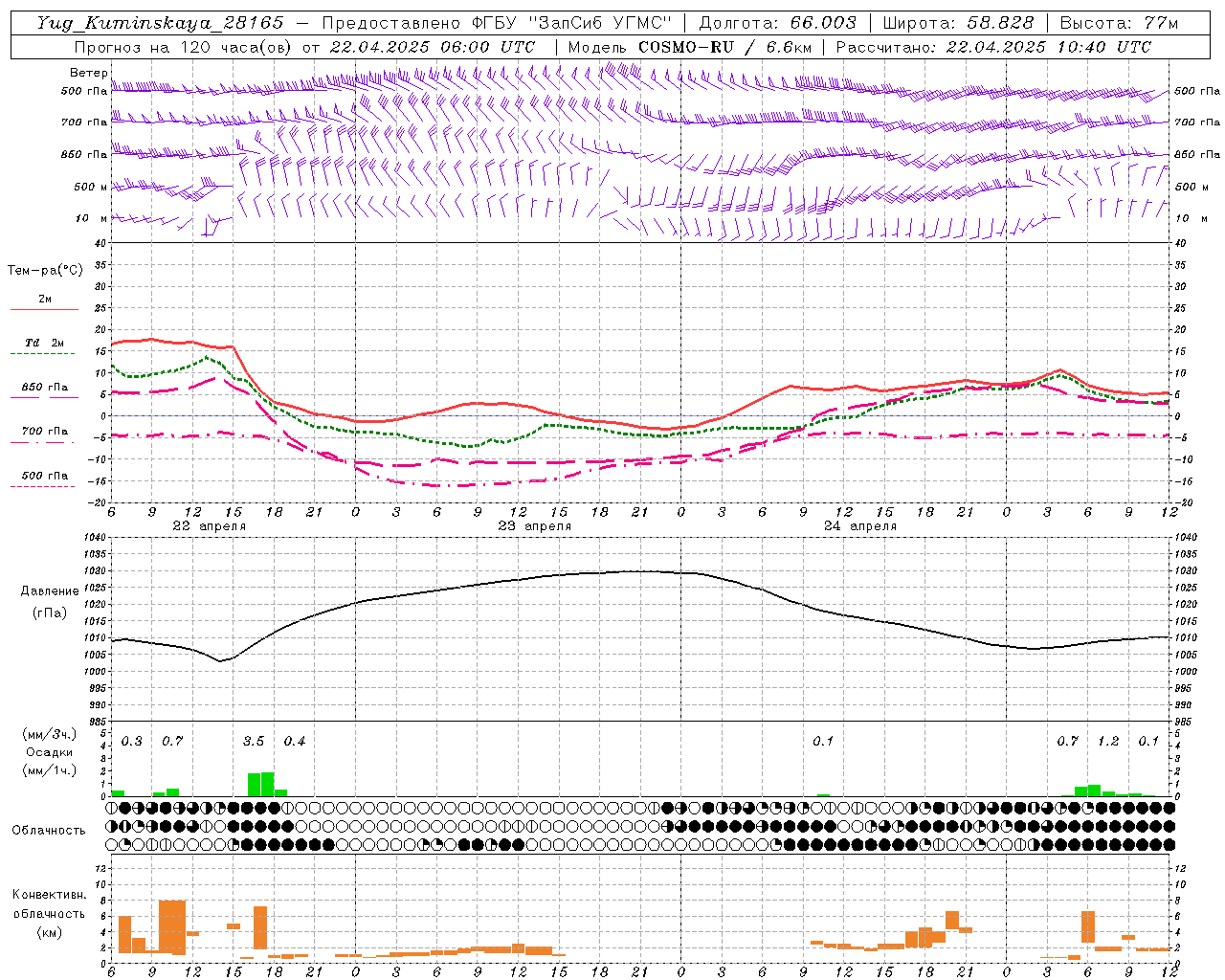Click the Конвективн. convective cloud label

pyautogui.click(x=49, y=895)
